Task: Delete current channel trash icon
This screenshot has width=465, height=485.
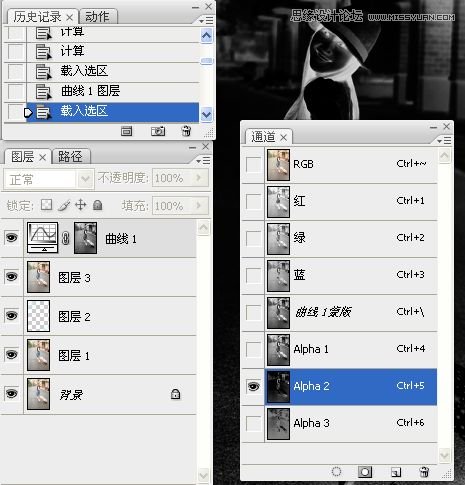Action: point(424,472)
